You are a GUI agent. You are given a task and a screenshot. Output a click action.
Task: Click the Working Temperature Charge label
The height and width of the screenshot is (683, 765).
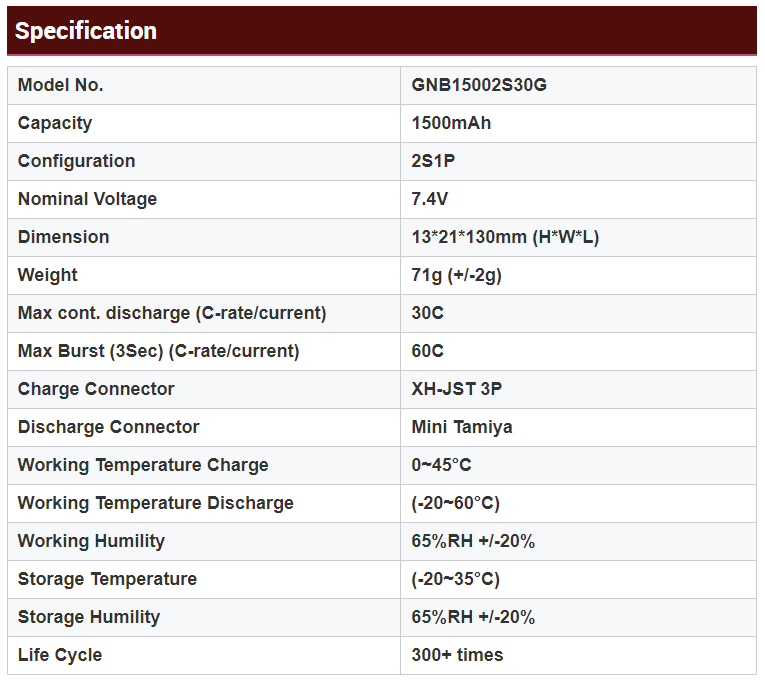click(143, 465)
